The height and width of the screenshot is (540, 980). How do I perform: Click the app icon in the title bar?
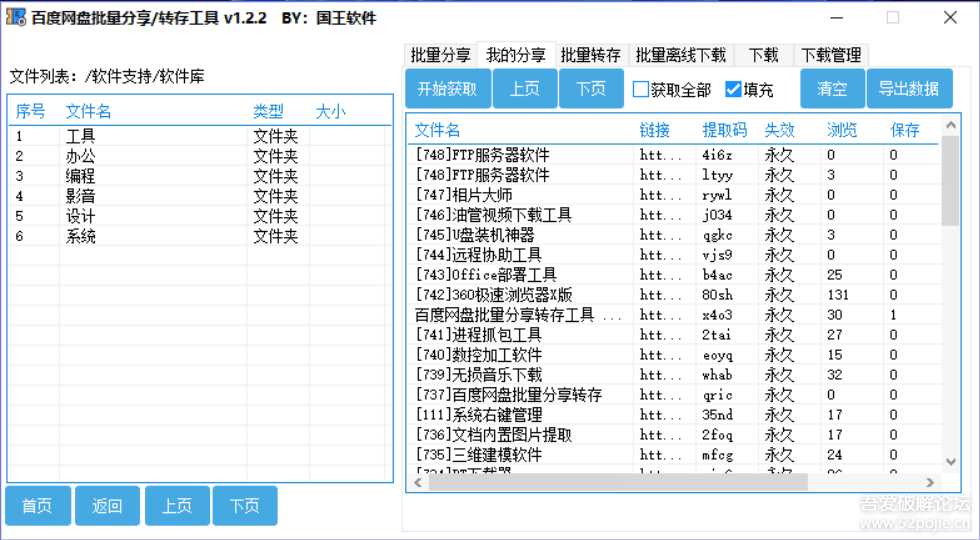pos(15,18)
